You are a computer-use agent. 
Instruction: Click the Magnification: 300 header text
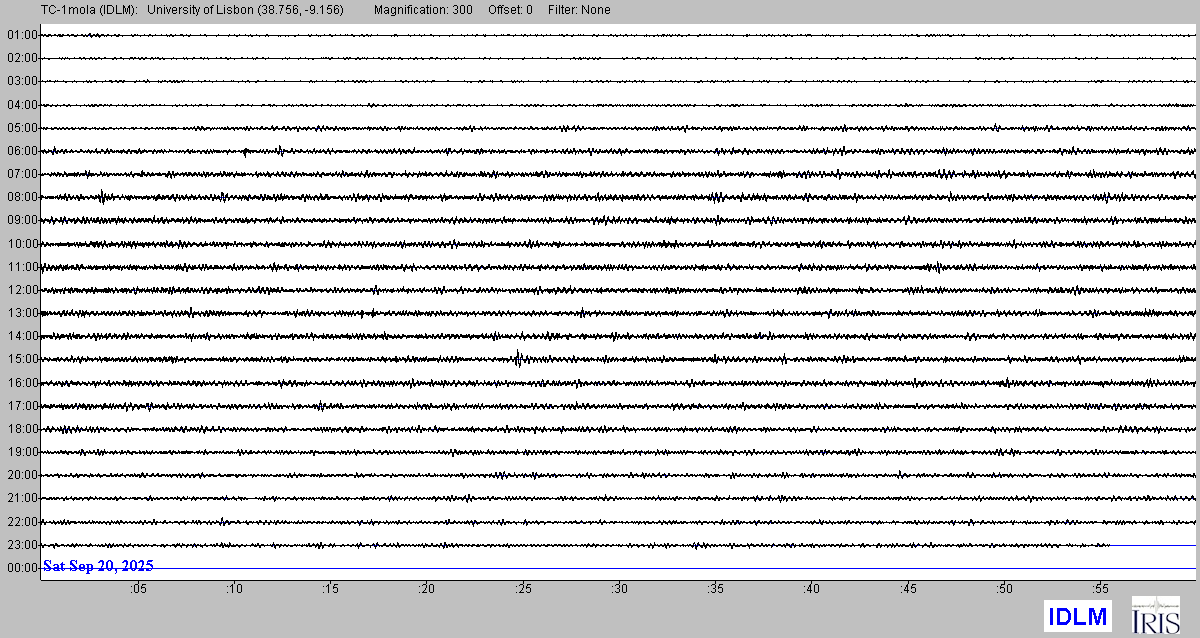tap(423, 10)
